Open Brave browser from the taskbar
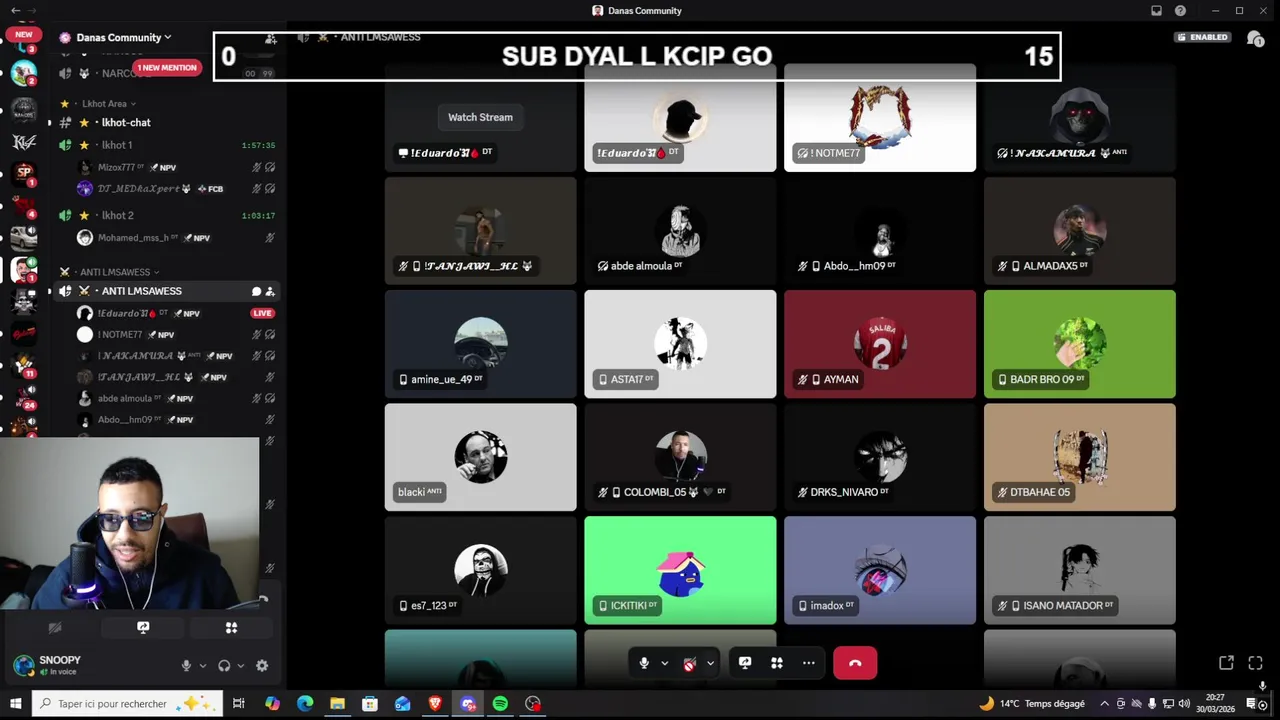1280x720 pixels. pos(435,704)
